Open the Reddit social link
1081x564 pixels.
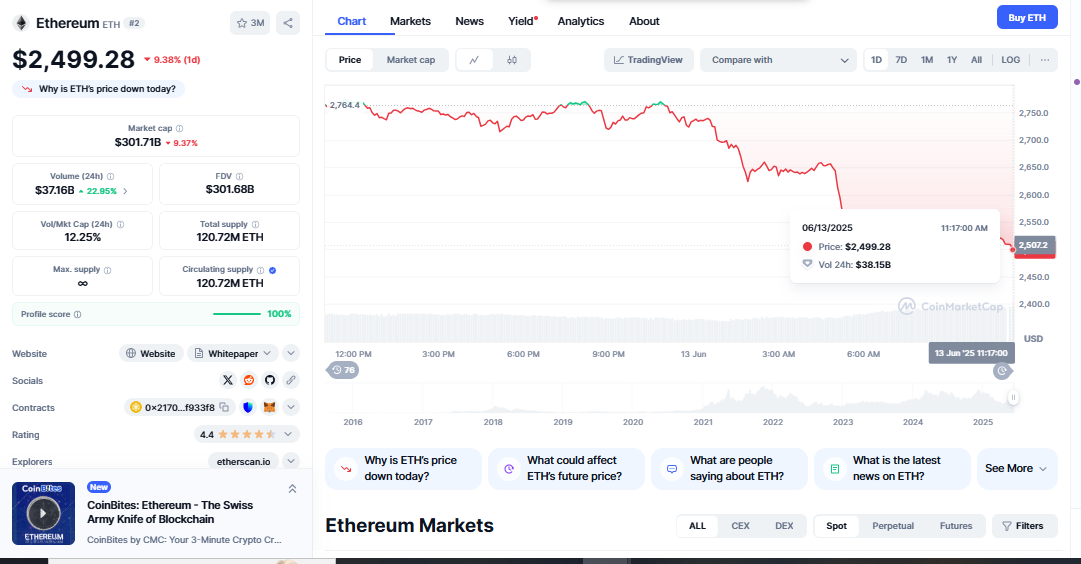249,380
